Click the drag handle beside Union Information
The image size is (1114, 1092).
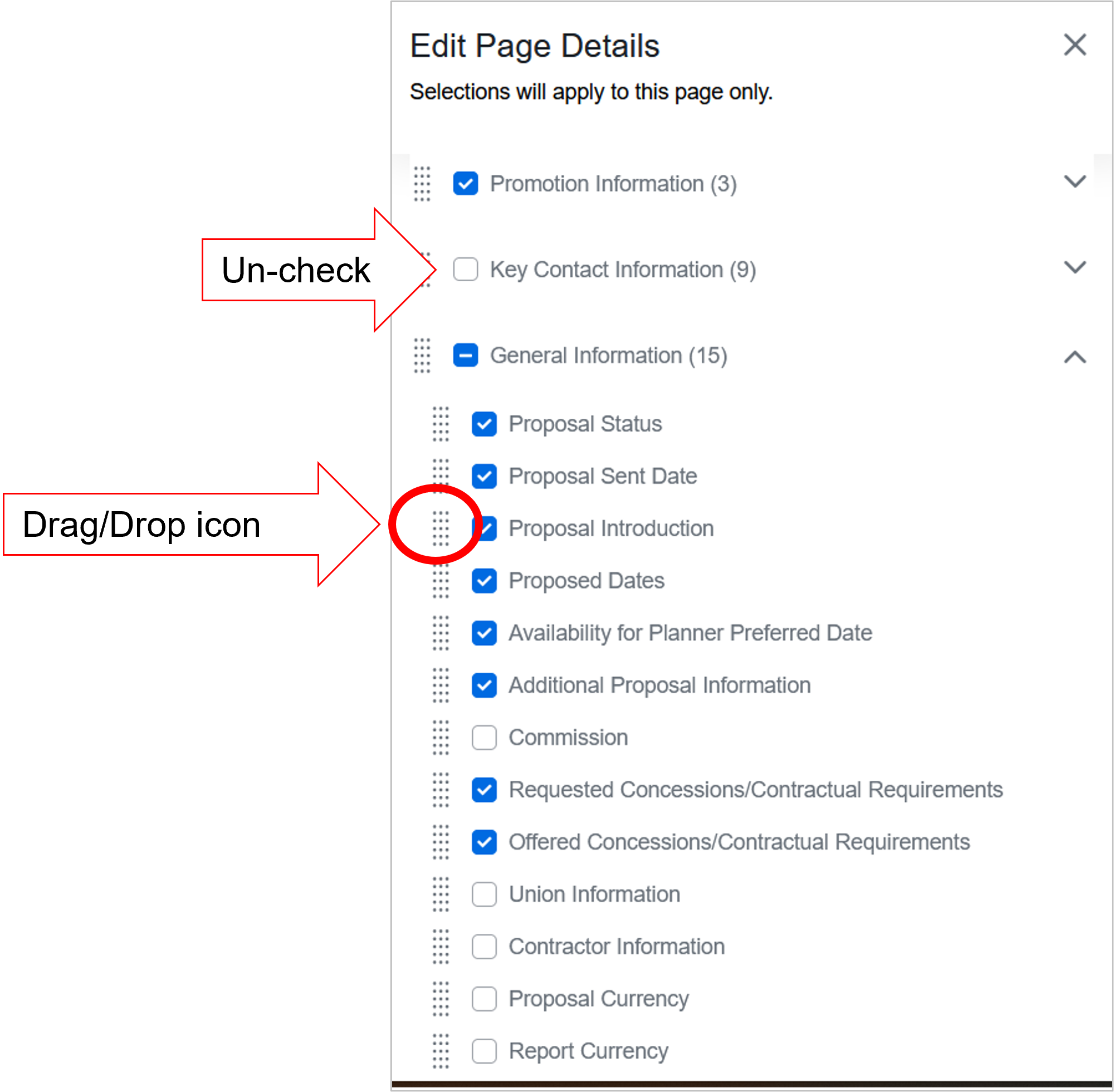440,894
